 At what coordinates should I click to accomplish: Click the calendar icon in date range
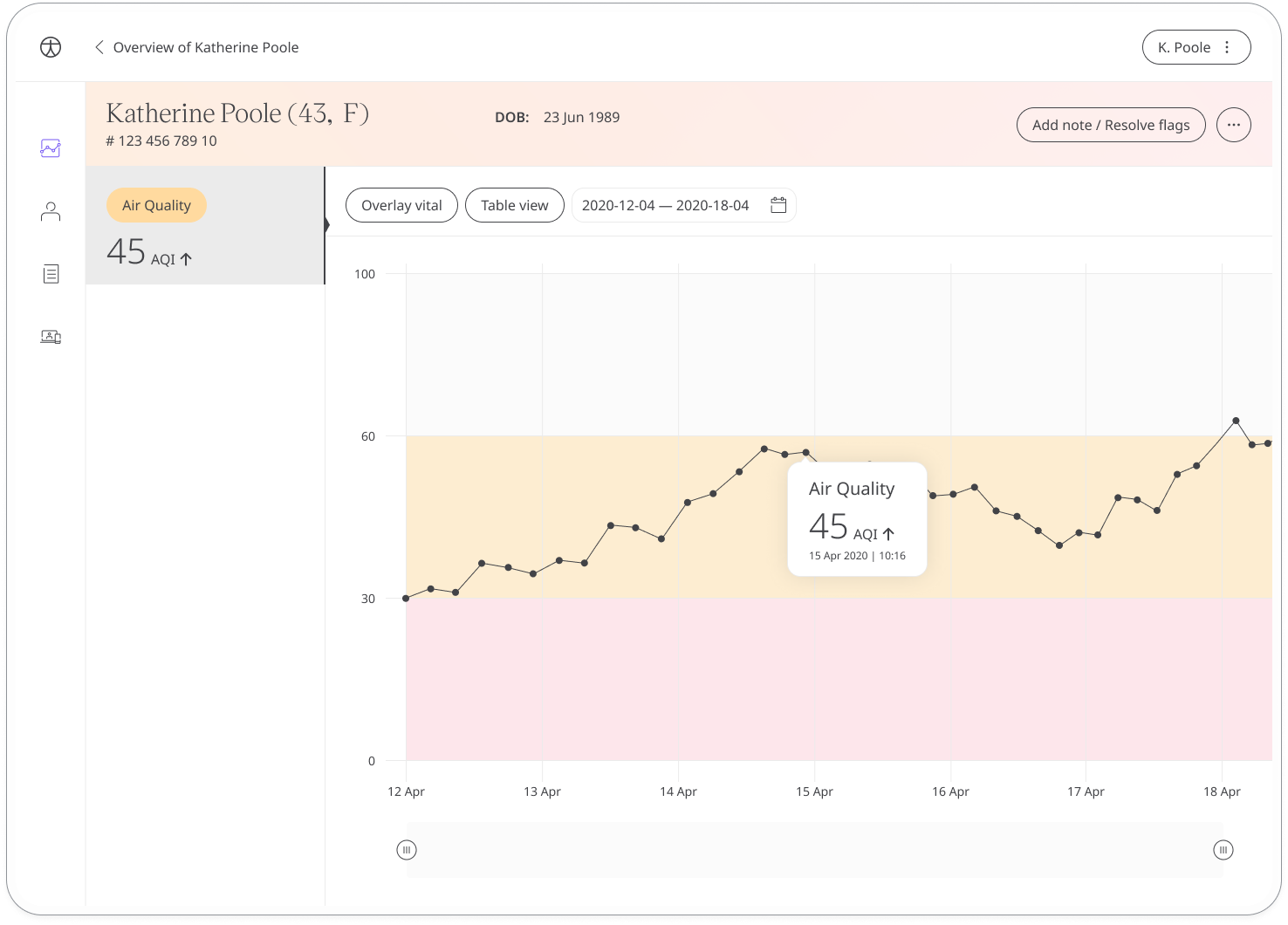click(778, 205)
